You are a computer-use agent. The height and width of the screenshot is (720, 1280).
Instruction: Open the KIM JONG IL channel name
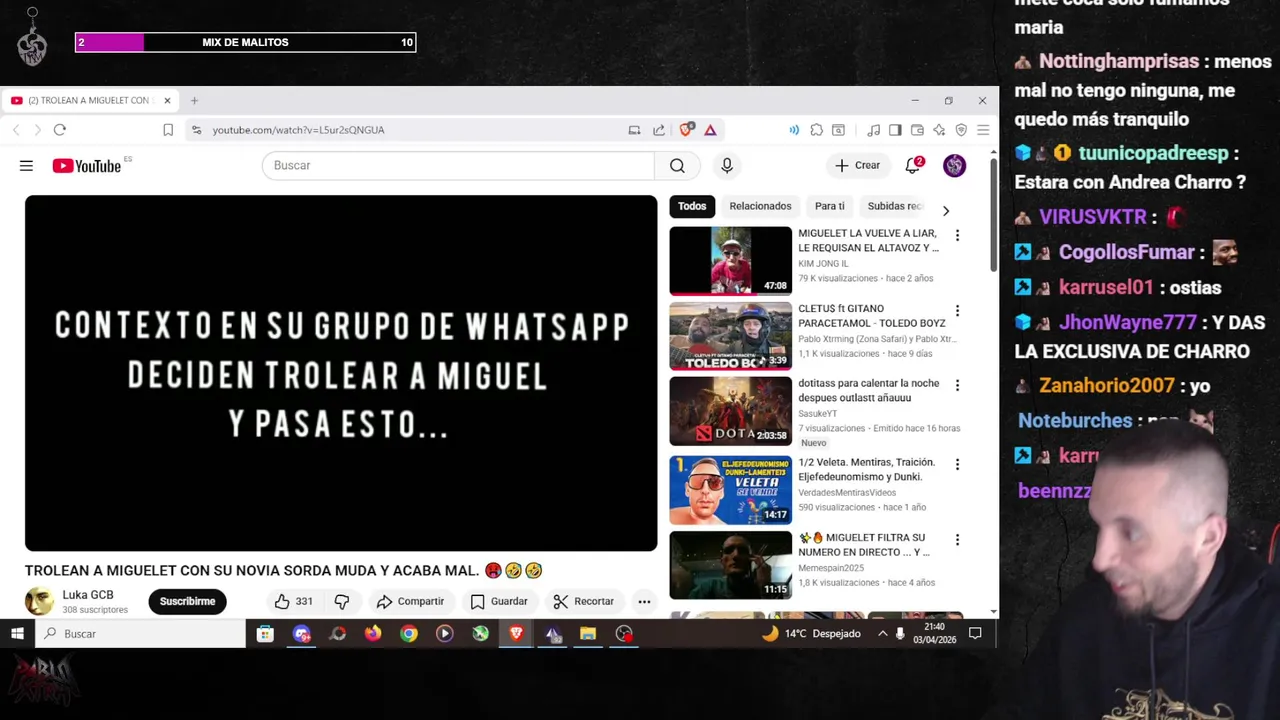[823, 264]
